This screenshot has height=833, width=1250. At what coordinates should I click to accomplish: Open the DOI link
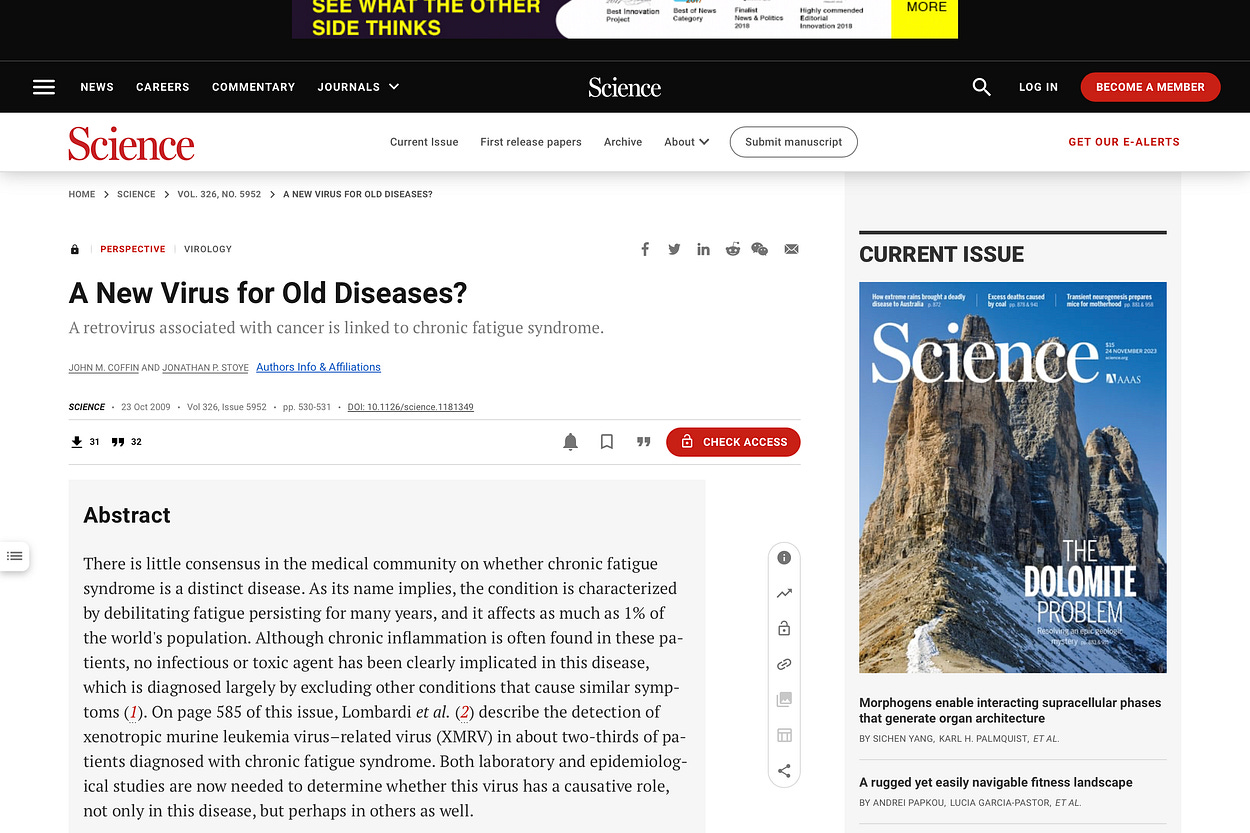pos(411,407)
